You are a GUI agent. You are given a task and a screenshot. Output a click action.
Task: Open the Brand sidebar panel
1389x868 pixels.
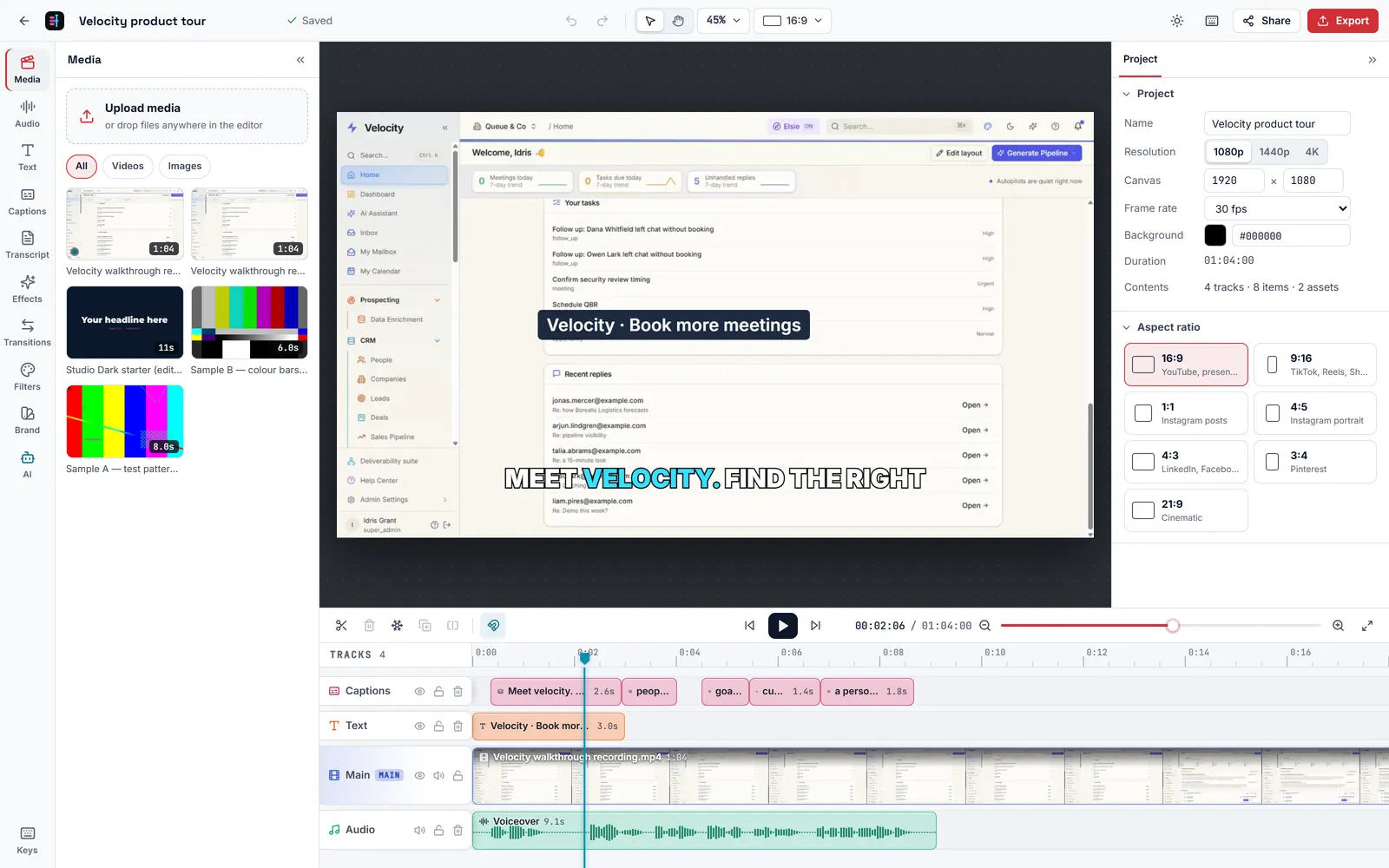point(28,420)
